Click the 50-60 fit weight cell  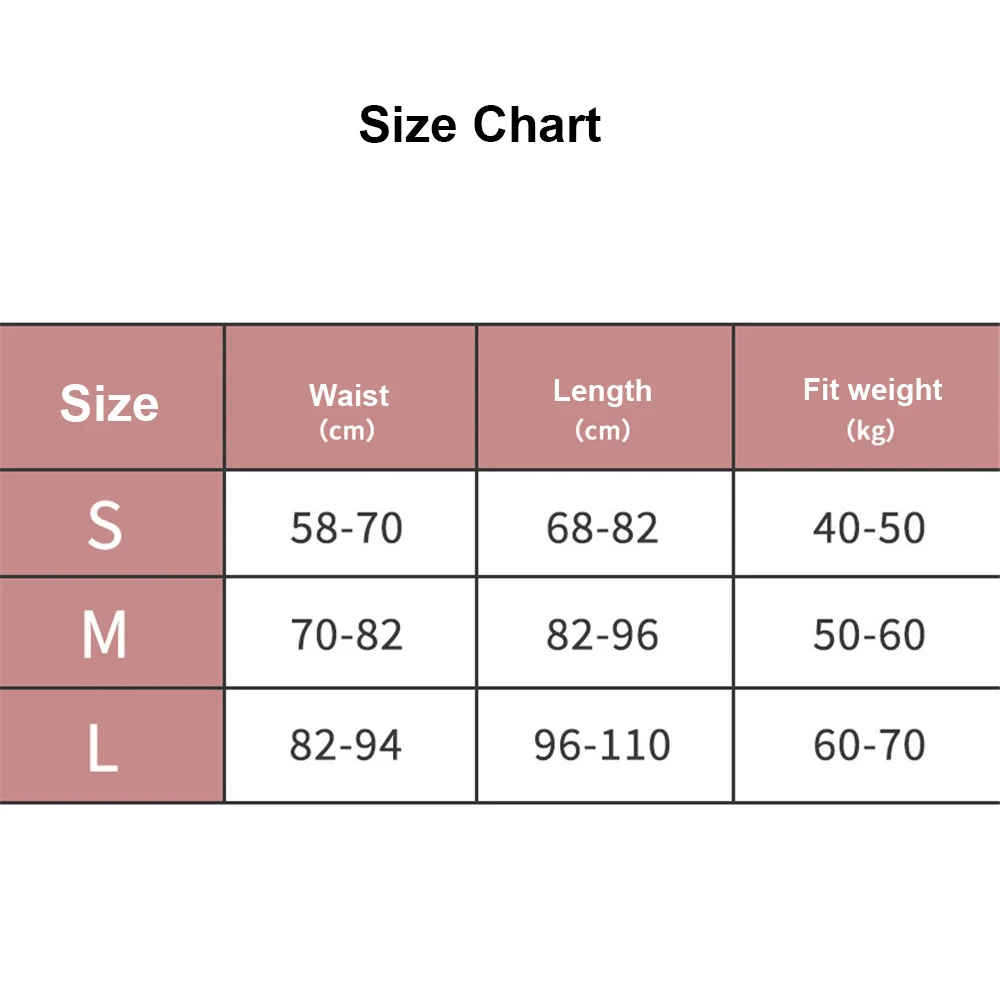point(869,635)
